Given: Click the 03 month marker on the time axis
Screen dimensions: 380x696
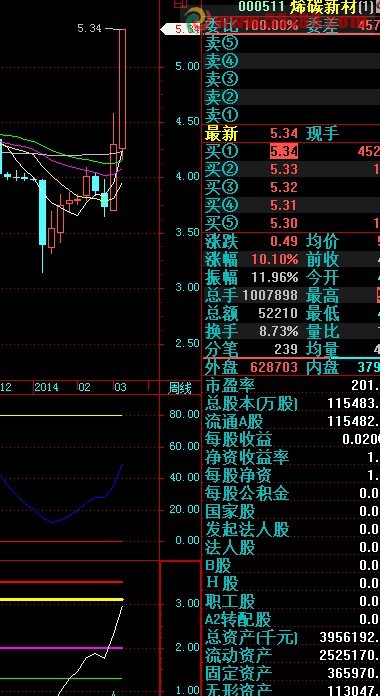Looking at the screenshot, I should 120,387.
